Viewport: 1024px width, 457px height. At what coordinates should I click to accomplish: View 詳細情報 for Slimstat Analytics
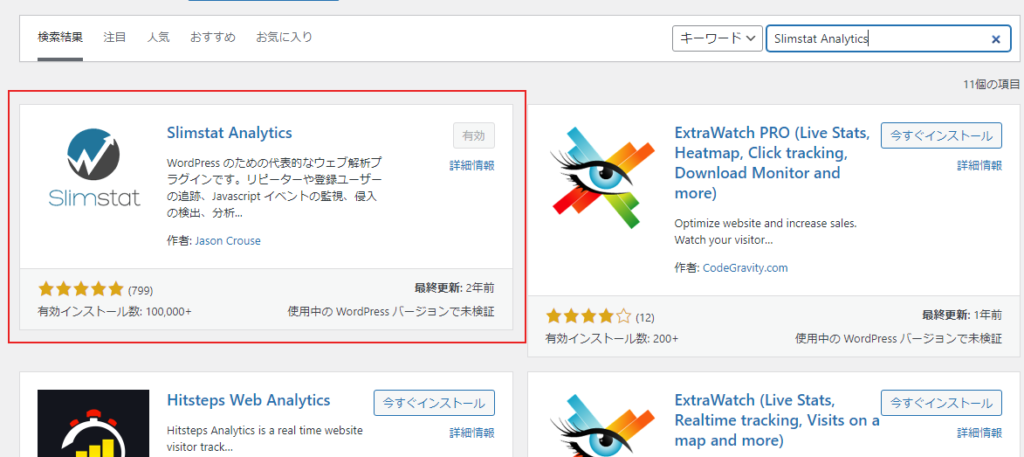click(472, 166)
